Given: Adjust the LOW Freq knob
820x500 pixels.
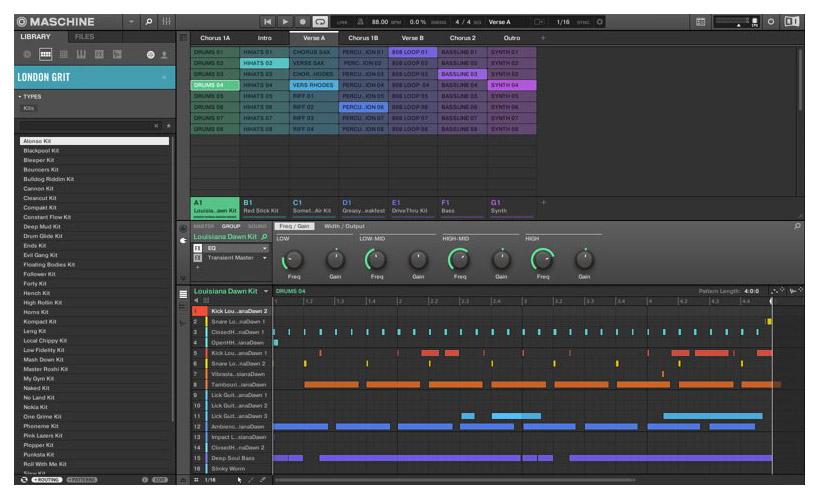Looking at the screenshot, I should tap(293, 259).
